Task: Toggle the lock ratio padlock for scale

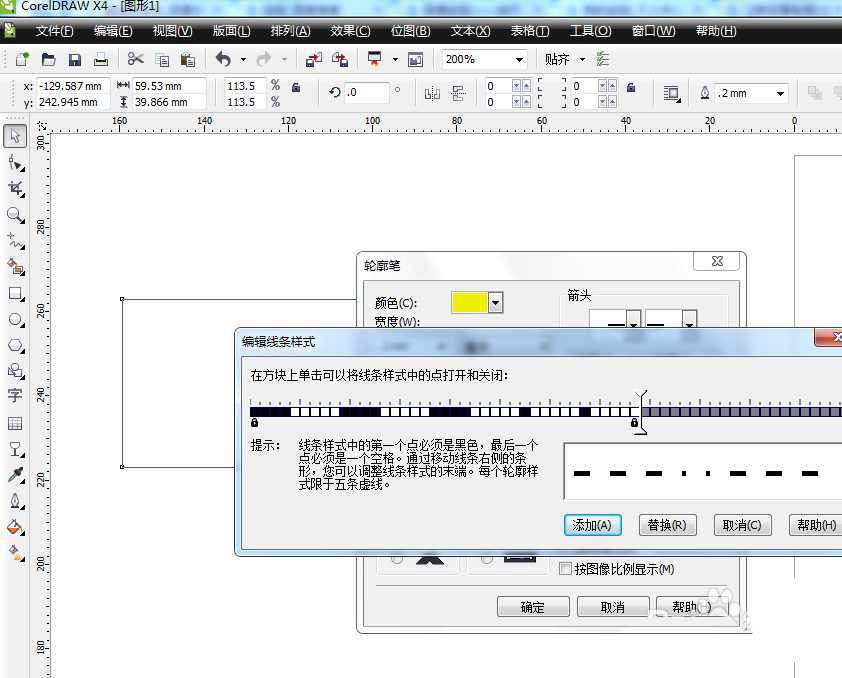Action: click(x=296, y=87)
